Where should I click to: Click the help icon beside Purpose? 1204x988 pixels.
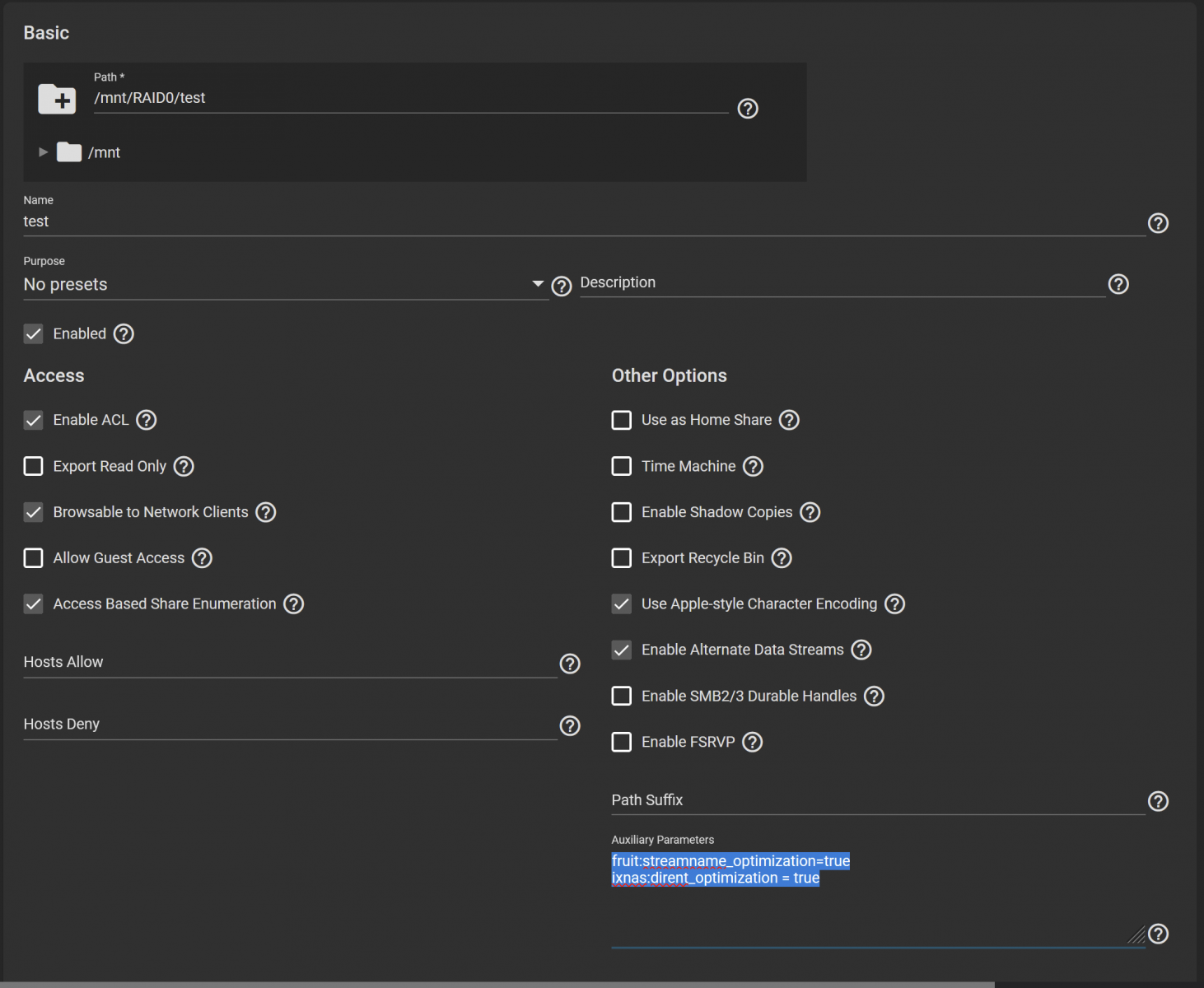[561, 286]
